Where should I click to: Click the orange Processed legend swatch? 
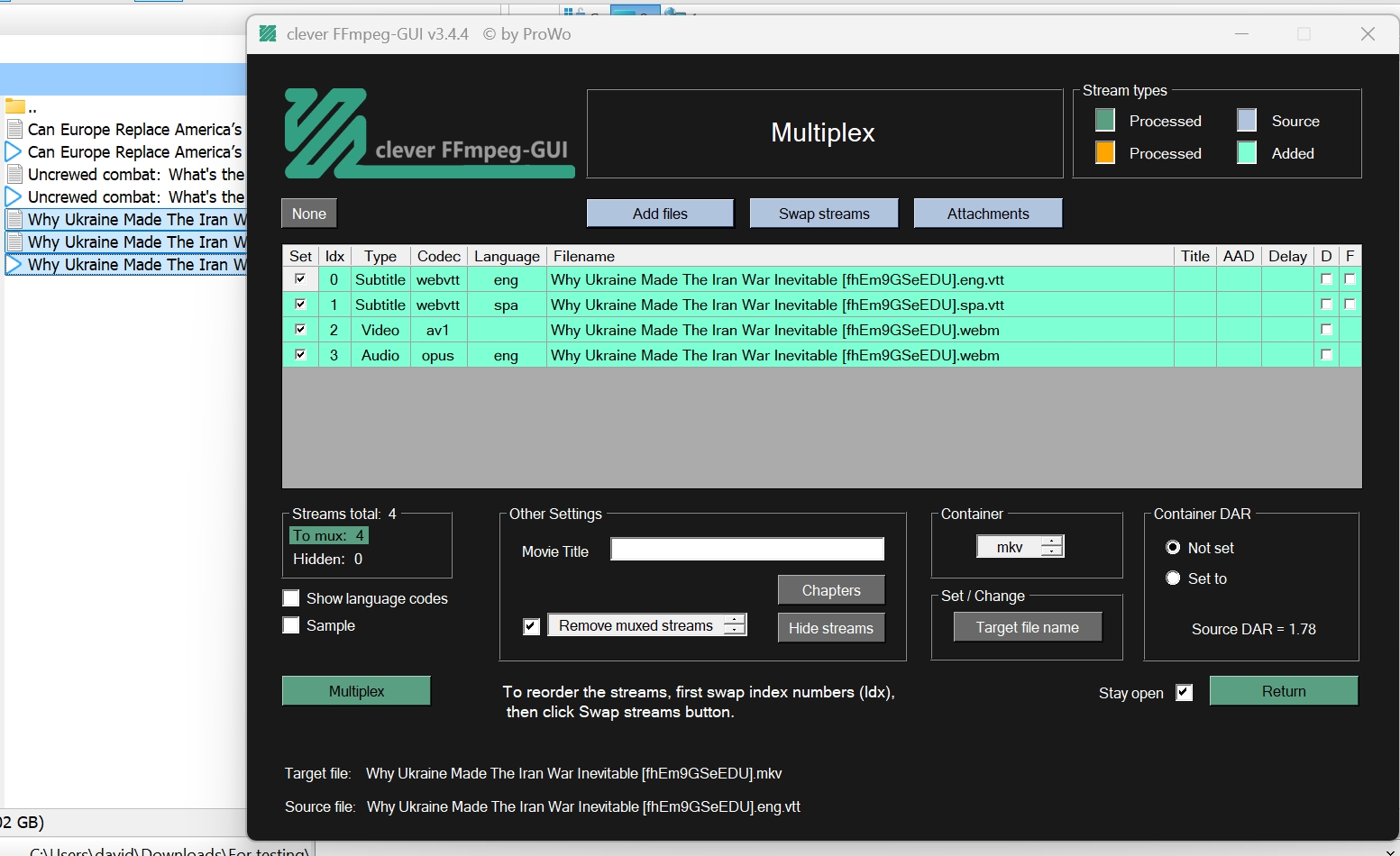(x=1105, y=152)
